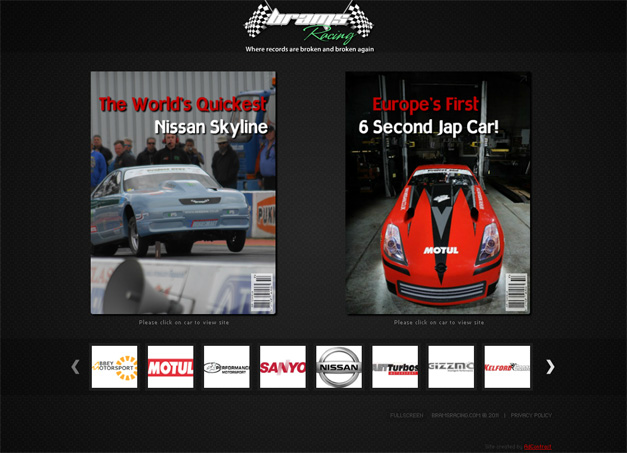The width and height of the screenshot is (627, 453).
Task: Click the 'The World's Quickest' red headline
Action: 183,104
